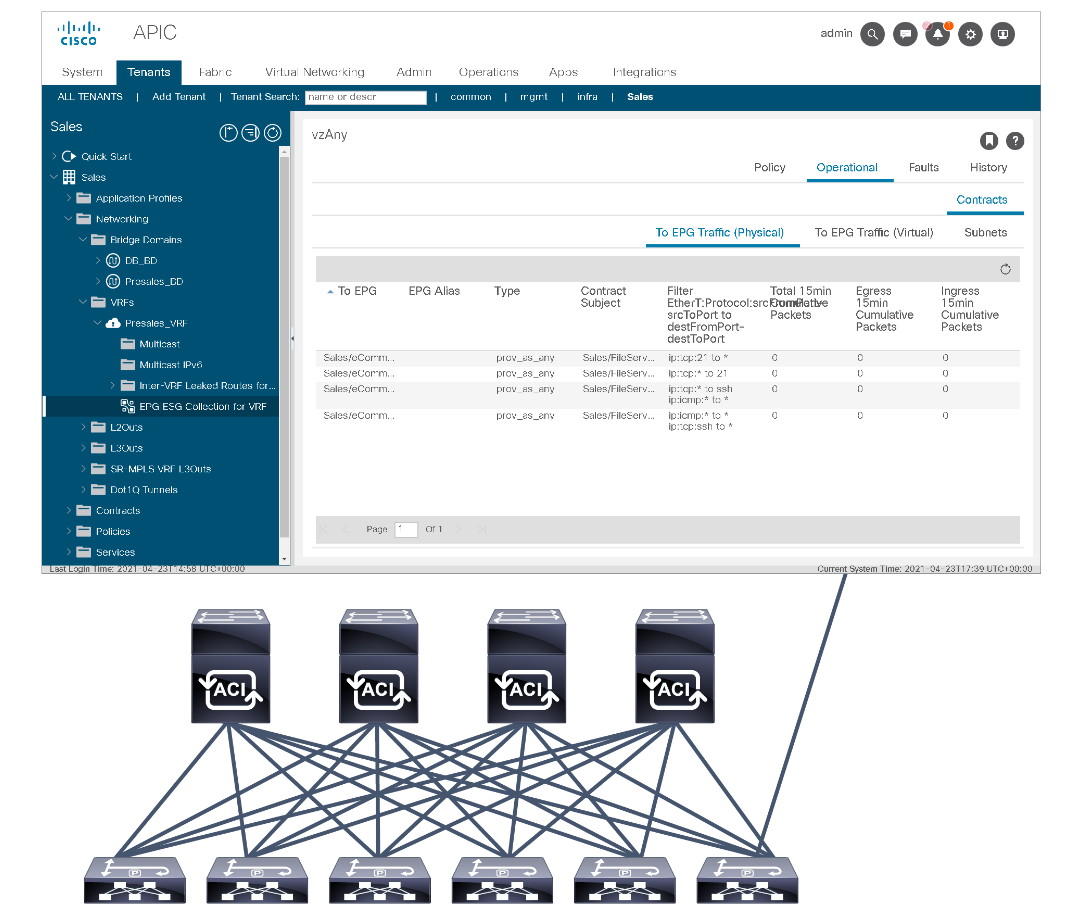Collapse the Bridge Domains tree node
This screenshot has width=1069, height=912.
[83, 240]
